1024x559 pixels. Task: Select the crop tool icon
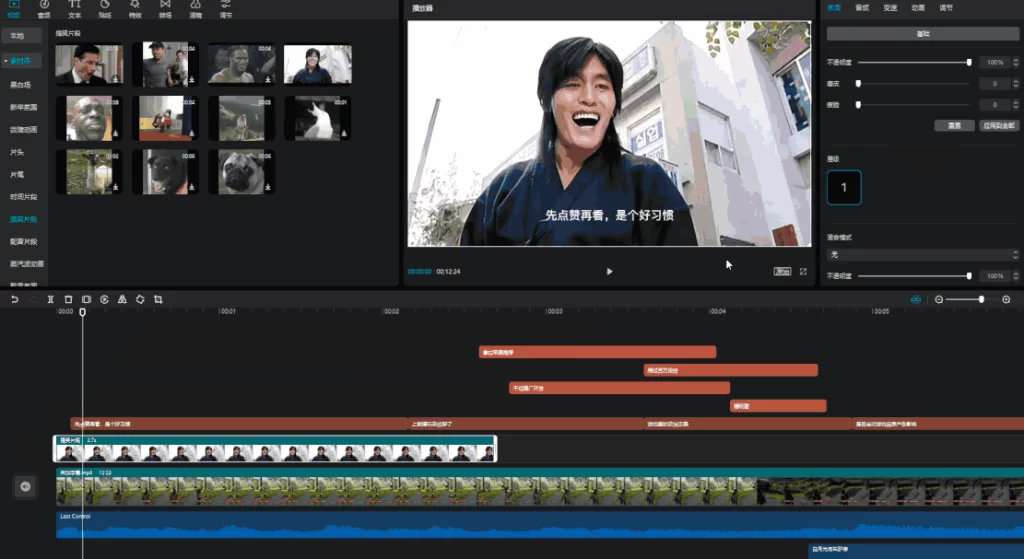[158, 299]
